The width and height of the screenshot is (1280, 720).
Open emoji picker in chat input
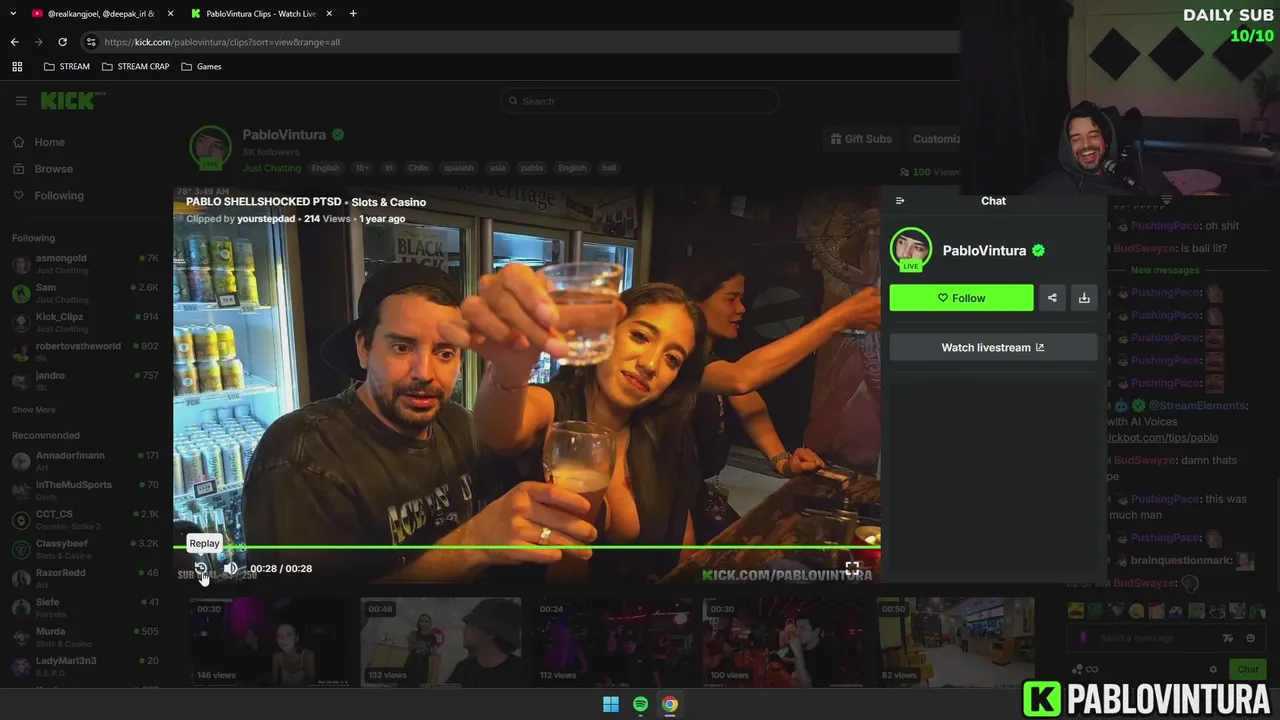pos(1251,638)
